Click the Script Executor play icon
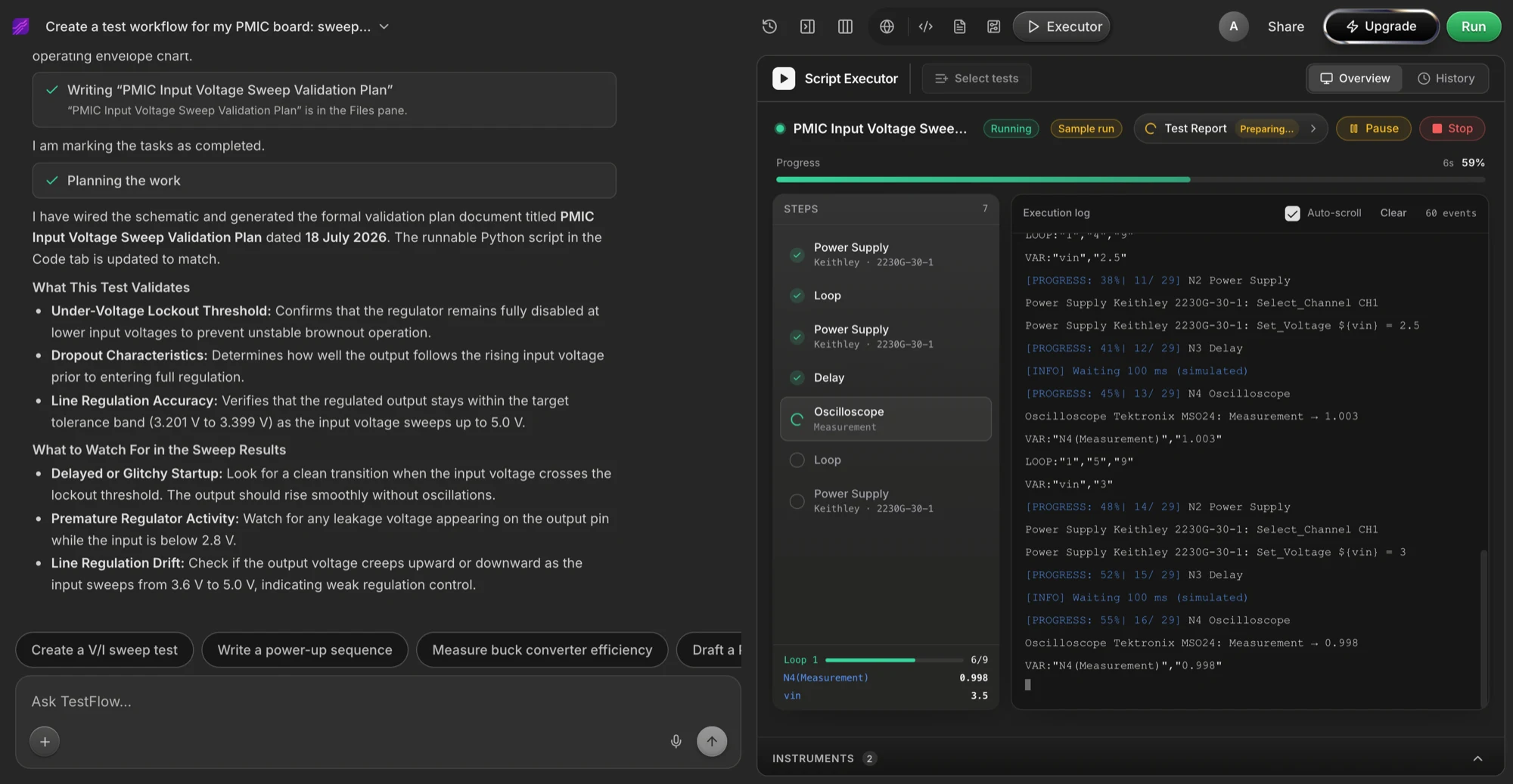The height and width of the screenshot is (784, 1513). click(784, 79)
